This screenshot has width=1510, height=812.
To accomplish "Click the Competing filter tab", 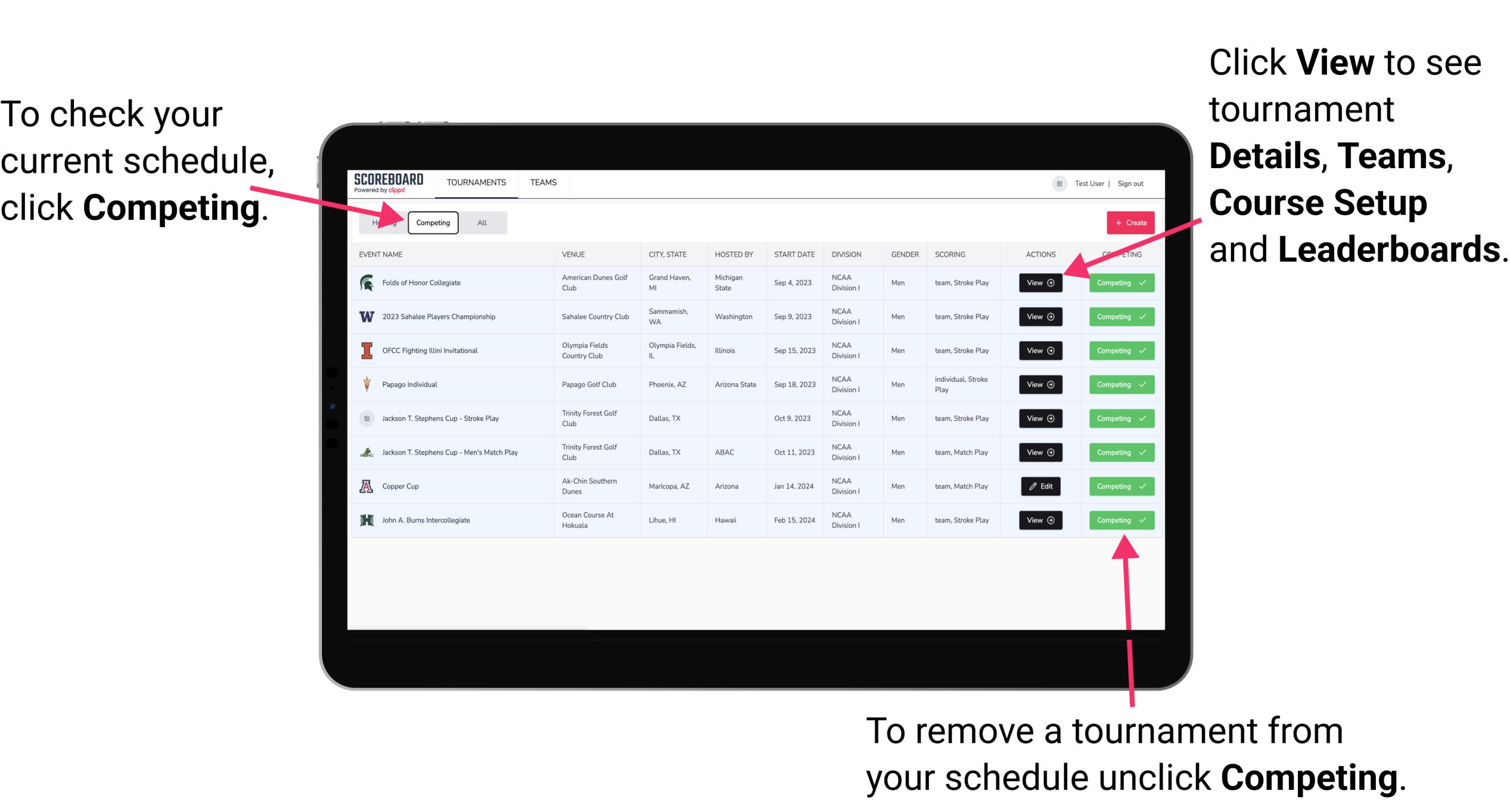I will coord(432,222).
